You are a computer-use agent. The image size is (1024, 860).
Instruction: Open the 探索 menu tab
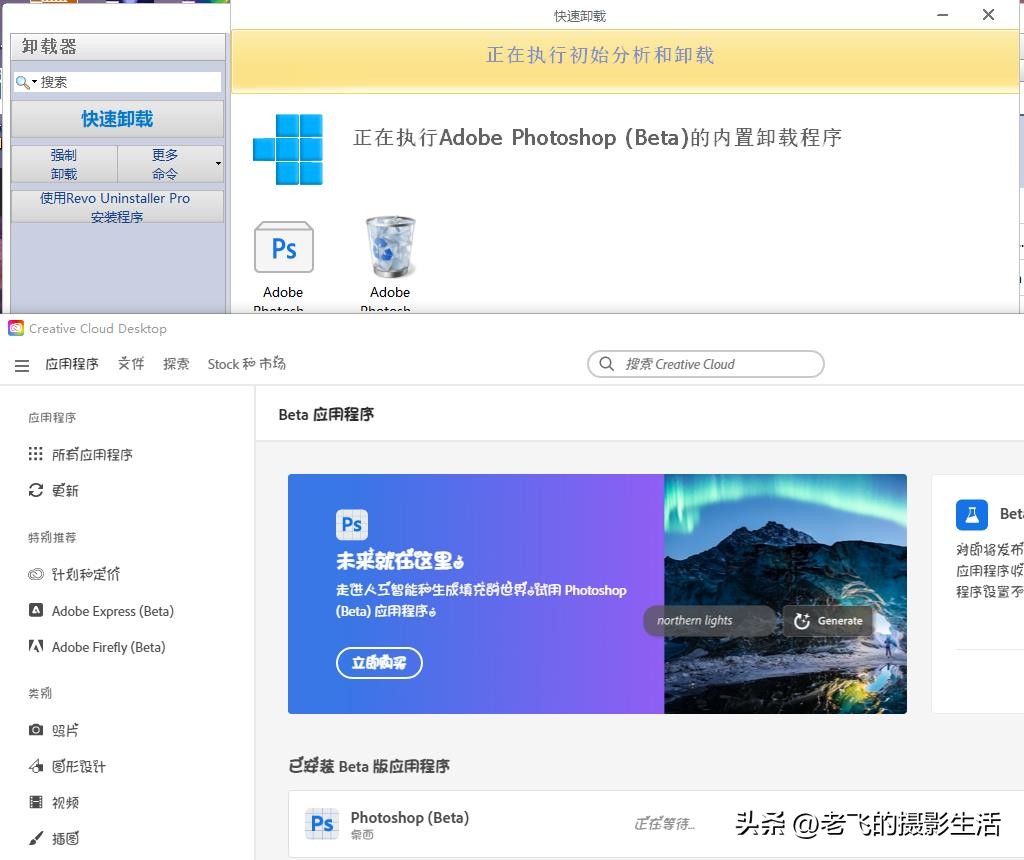[176, 364]
